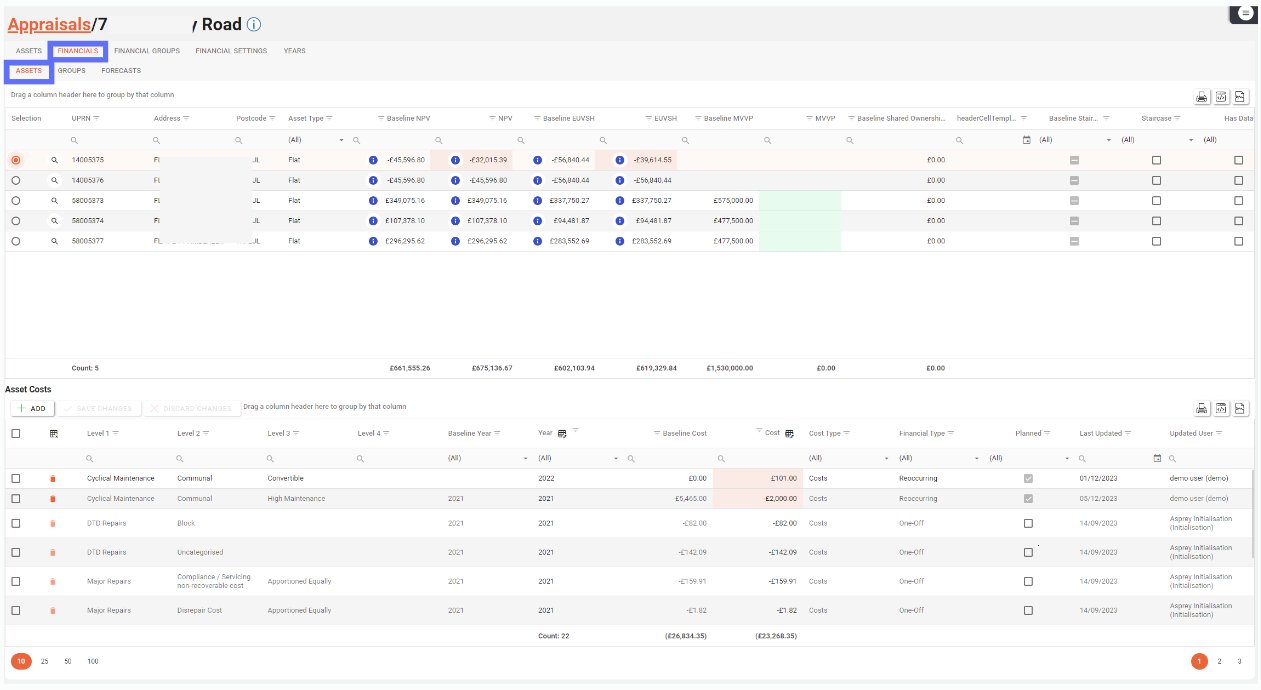The height and width of the screenshot is (690, 1261).
Task: Open the Groups sub-tab
Action: coord(71,71)
